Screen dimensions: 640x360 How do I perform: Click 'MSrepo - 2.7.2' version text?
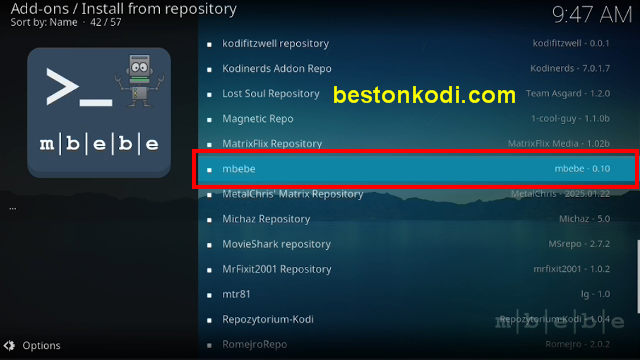click(579, 244)
